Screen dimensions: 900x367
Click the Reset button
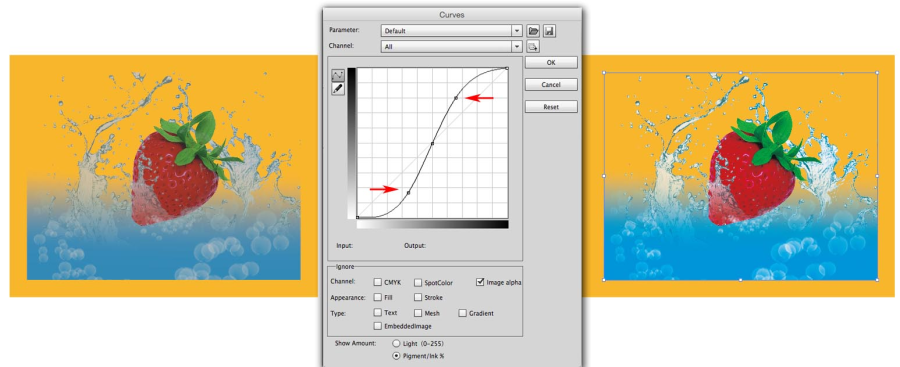point(551,107)
